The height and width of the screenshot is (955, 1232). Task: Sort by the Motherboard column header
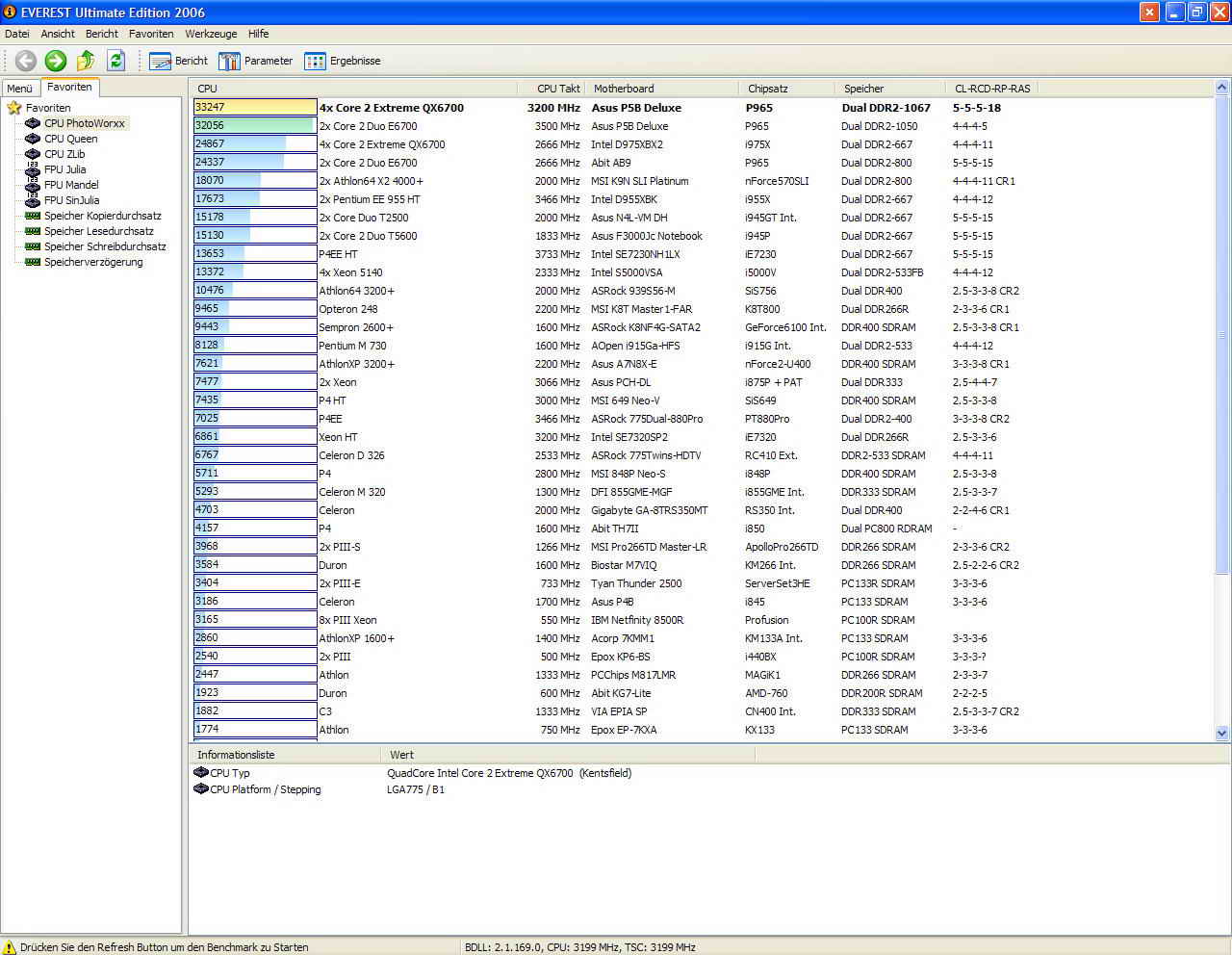(x=663, y=88)
